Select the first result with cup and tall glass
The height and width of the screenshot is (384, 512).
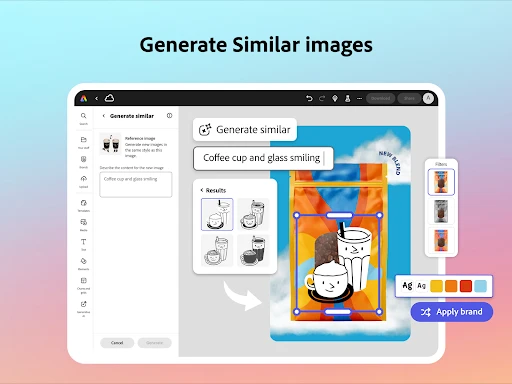pyautogui.click(x=217, y=214)
